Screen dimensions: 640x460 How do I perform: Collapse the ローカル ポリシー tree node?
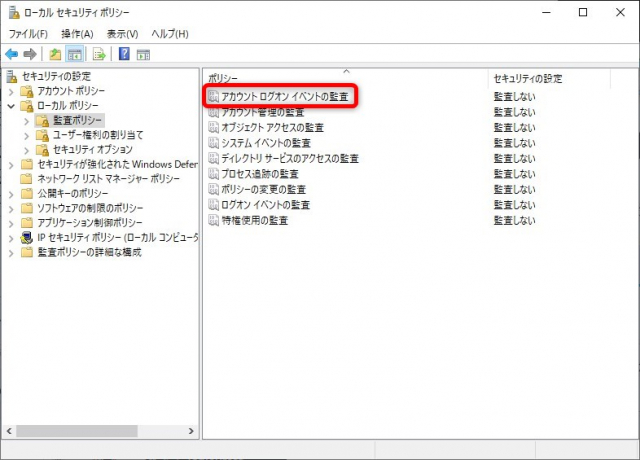(x=11, y=105)
